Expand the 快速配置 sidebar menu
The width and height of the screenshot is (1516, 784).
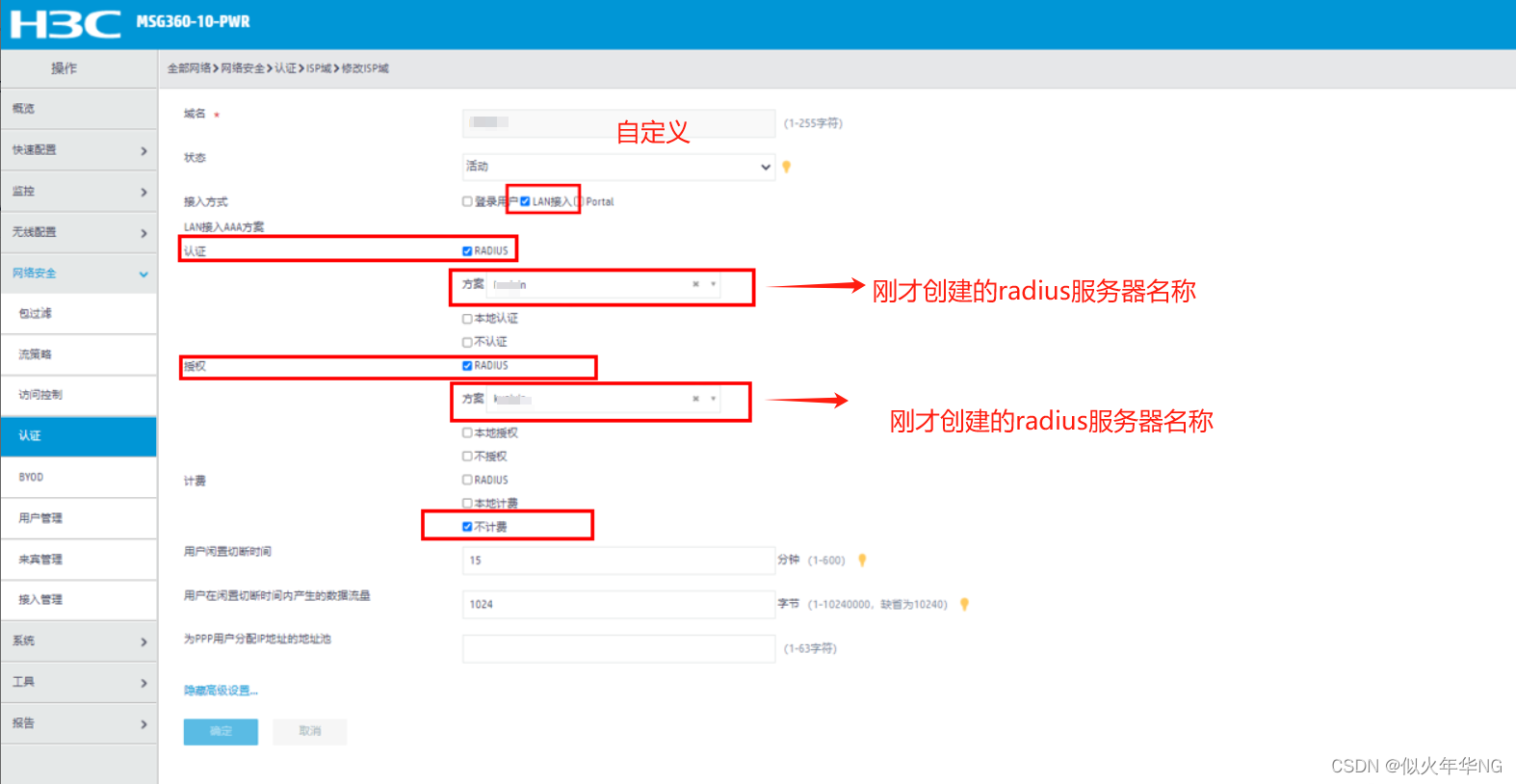pyautogui.click(x=79, y=150)
